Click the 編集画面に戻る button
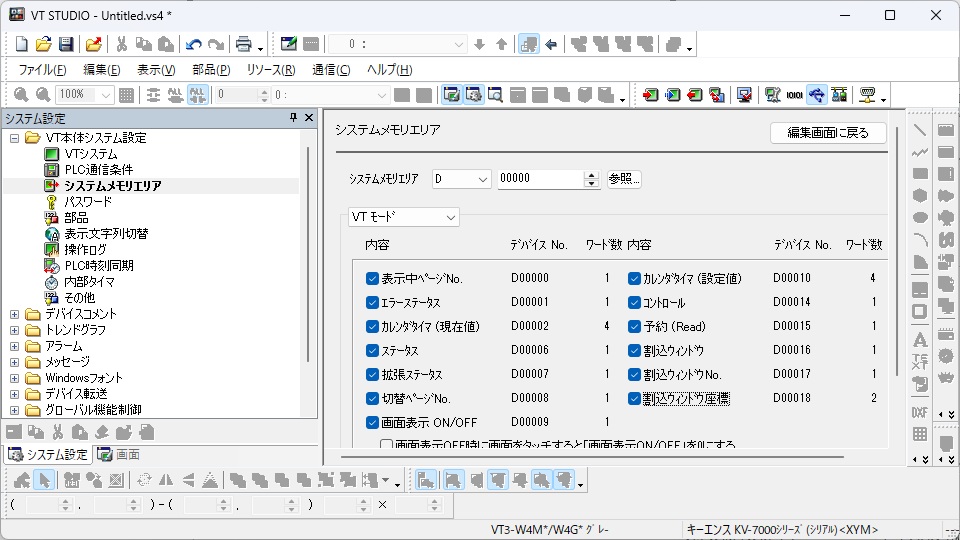The width and height of the screenshot is (960, 540). (828, 133)
